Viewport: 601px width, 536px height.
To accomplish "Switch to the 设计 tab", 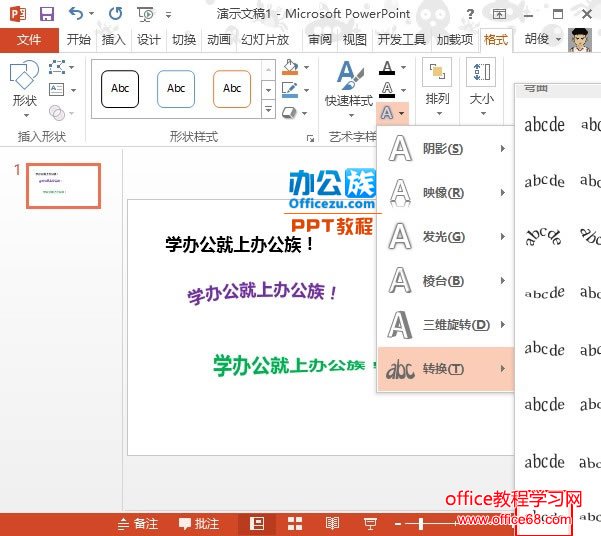I will tap(148, 39).
